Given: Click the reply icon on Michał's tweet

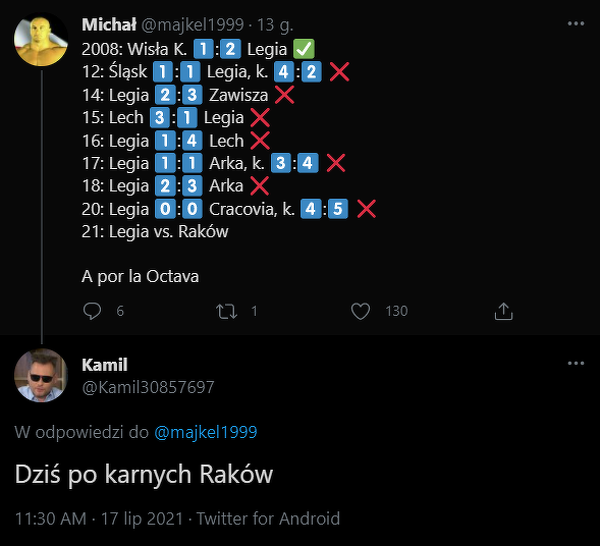Looking at the screenshot, I should click(x=93, y=311).
